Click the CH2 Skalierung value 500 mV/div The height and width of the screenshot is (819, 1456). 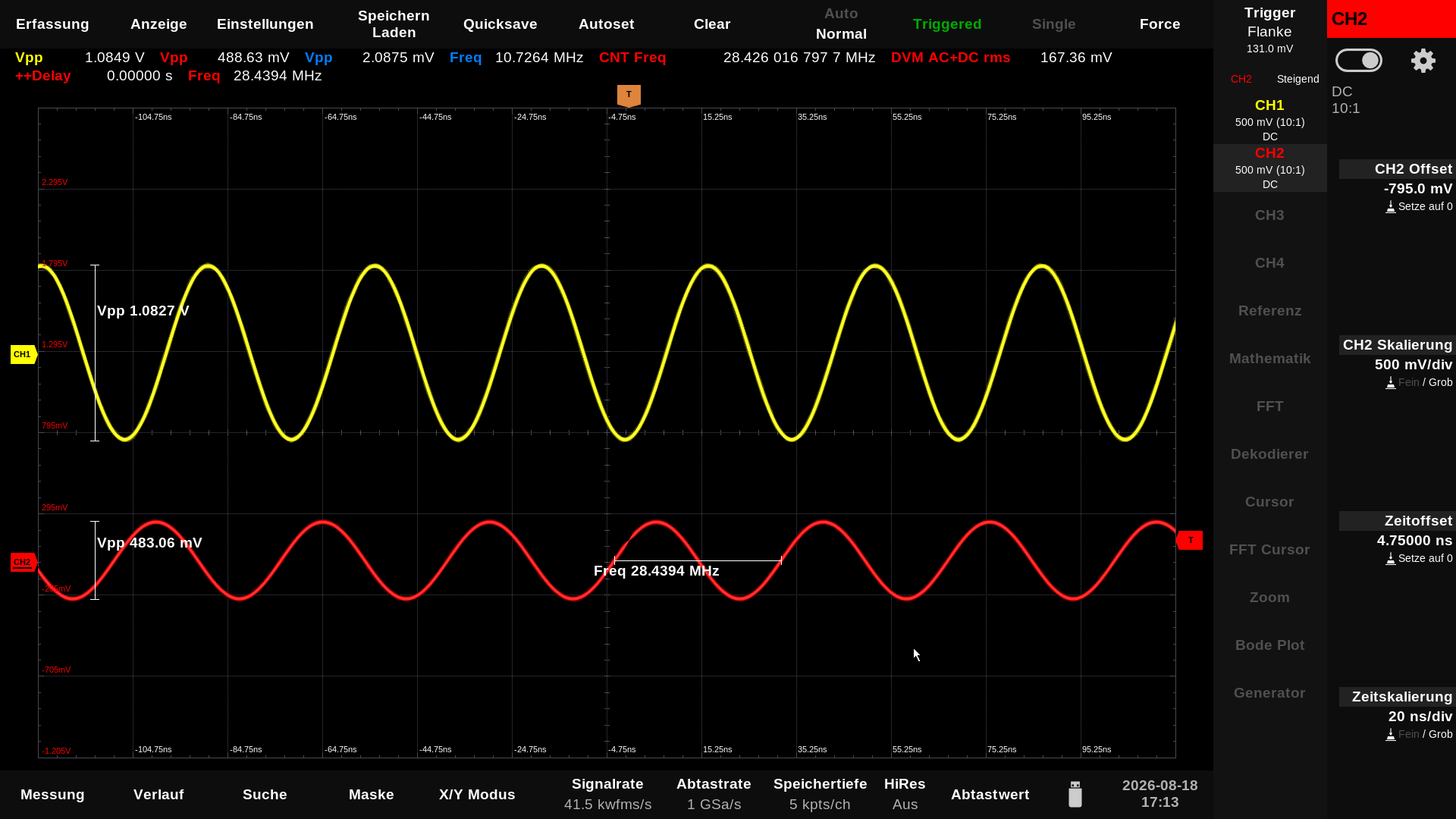(1414, 365)
